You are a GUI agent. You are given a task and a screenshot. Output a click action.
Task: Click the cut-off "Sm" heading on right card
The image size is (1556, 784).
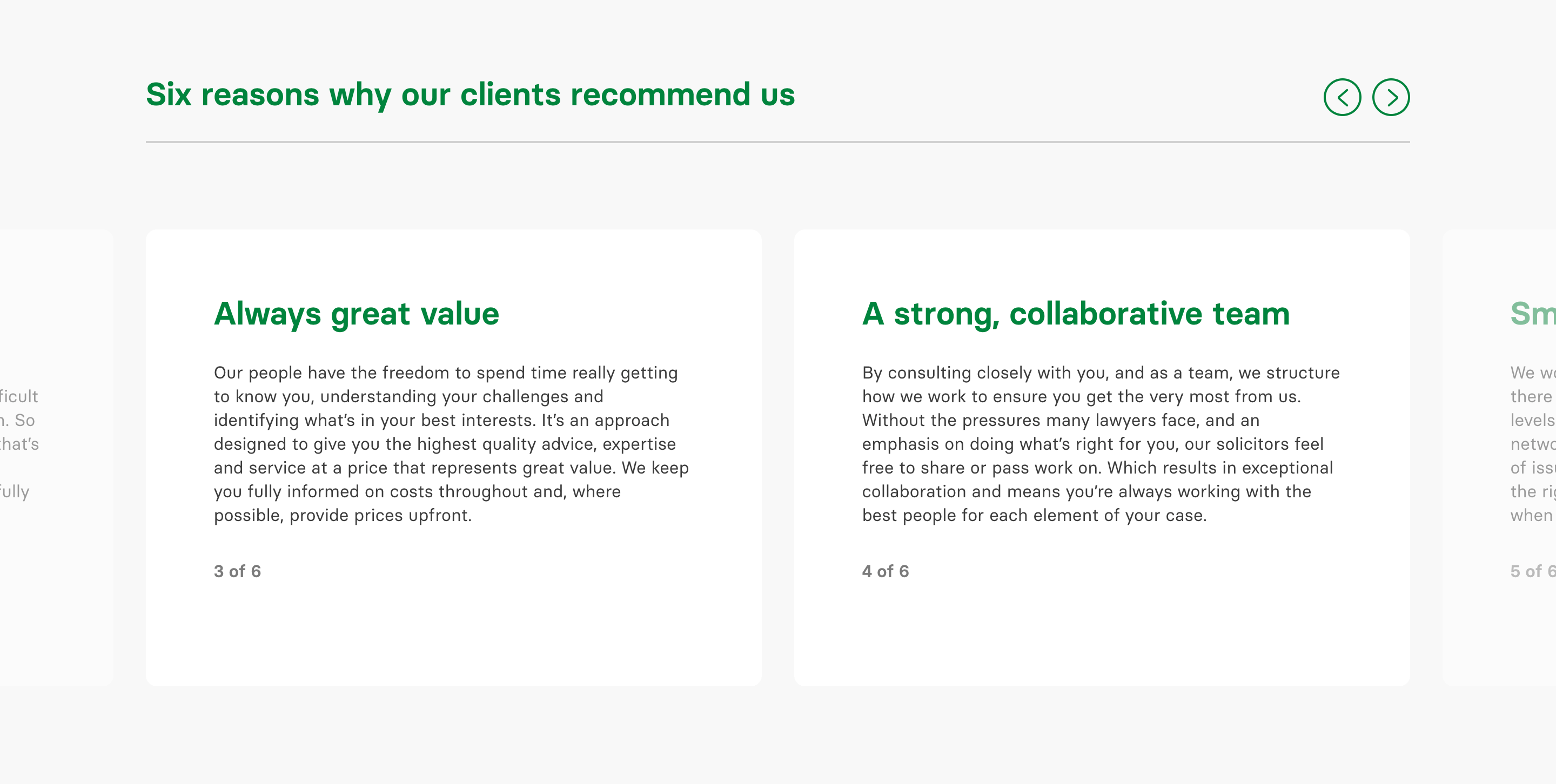point(1532,314)
